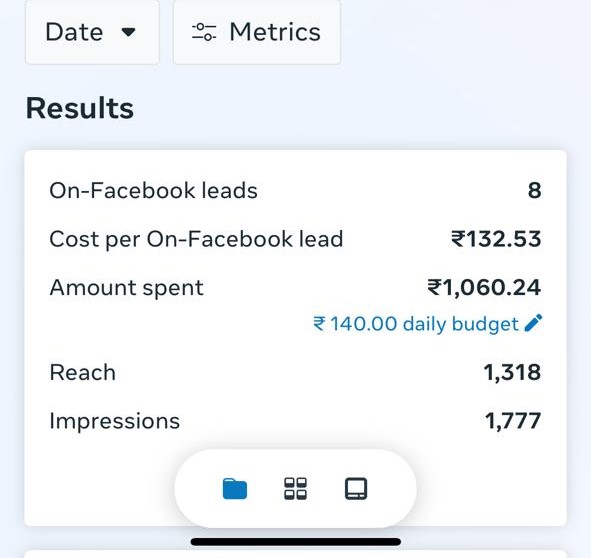Click the 1,777 impressions value
The height and width of the screenshot is (558, 591).
pos(513,421)
